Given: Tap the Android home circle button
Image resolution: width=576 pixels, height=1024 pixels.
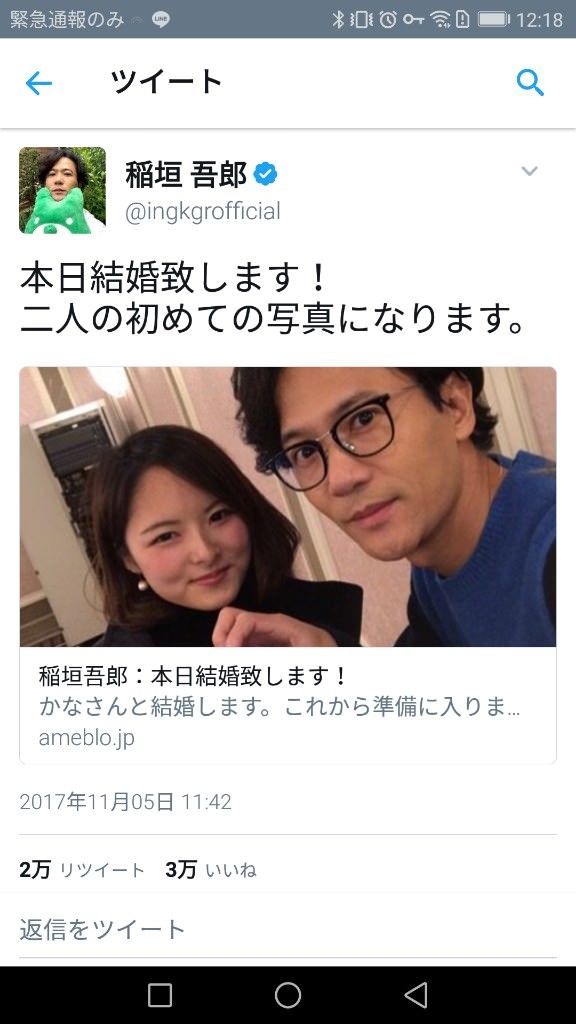Looking at the screenshot, I should click(287, 995).
